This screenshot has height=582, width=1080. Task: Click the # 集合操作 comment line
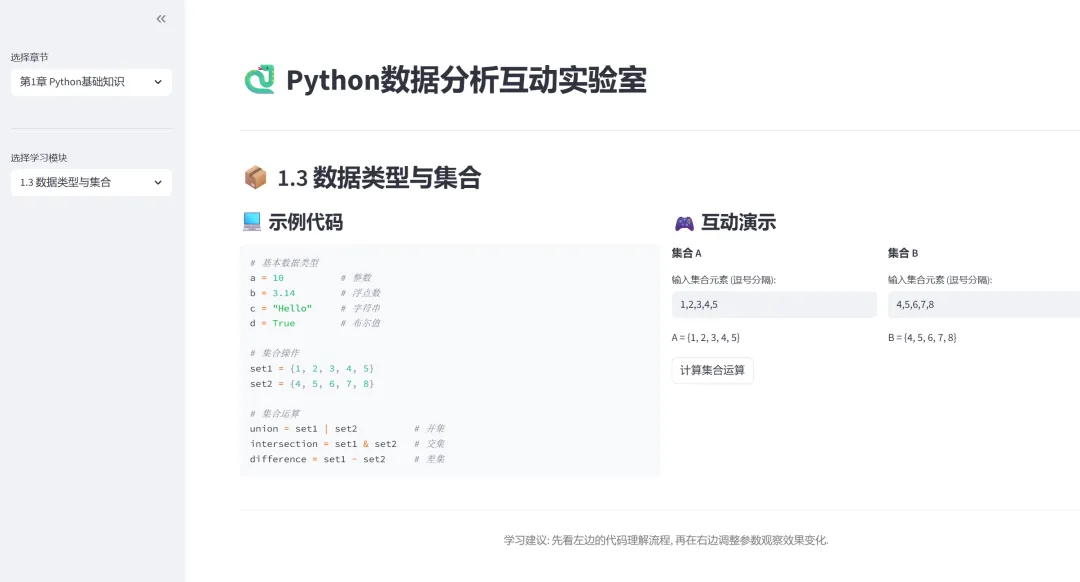(x=275, y=353)
